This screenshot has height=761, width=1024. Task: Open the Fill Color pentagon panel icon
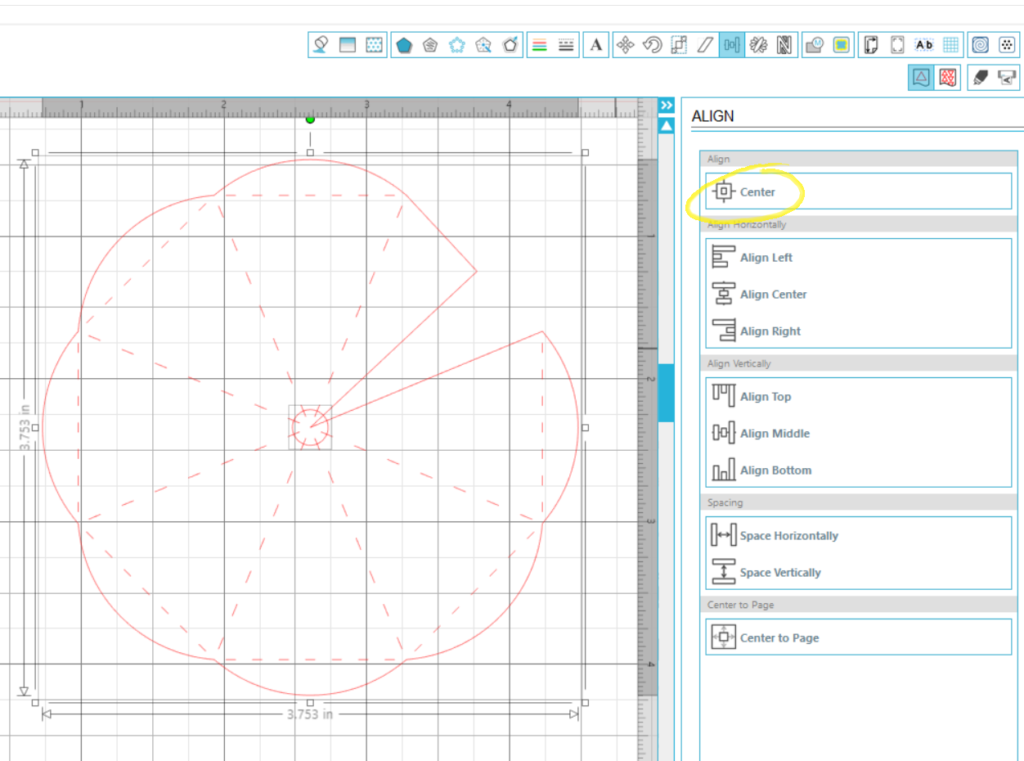(x=404, y=45)
